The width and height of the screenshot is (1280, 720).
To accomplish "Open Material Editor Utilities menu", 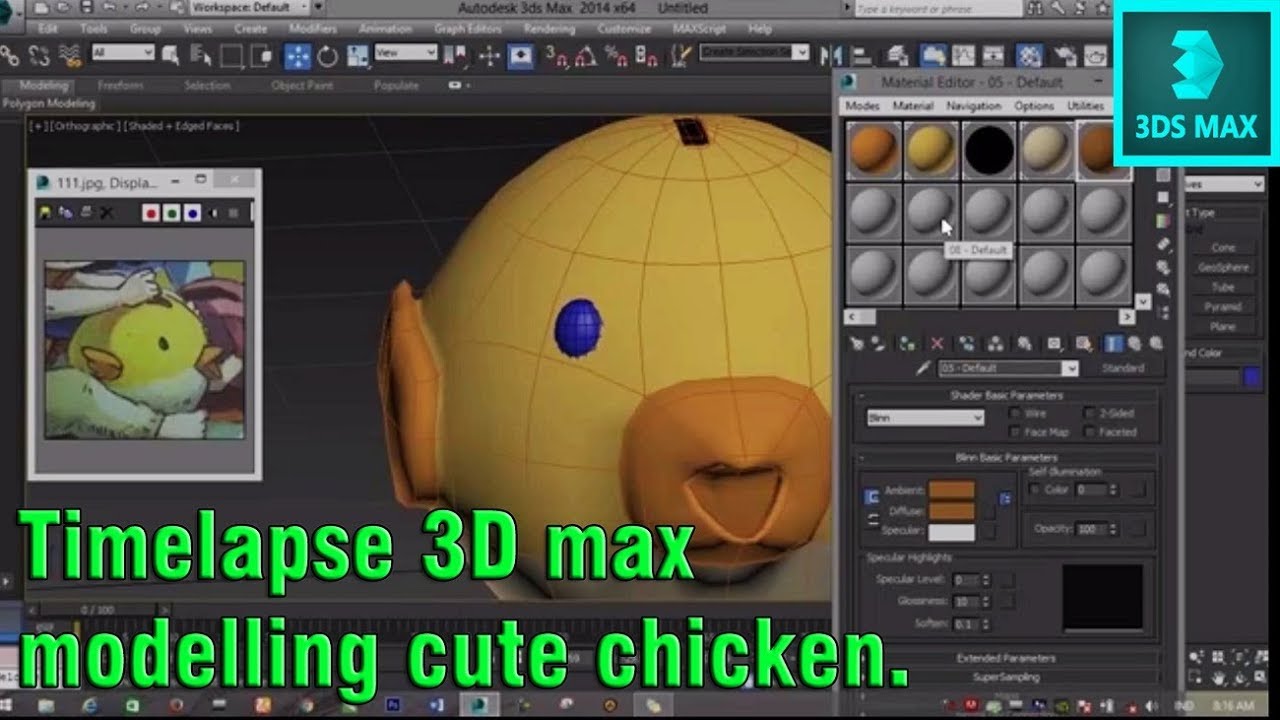I will coord(1086,106).
